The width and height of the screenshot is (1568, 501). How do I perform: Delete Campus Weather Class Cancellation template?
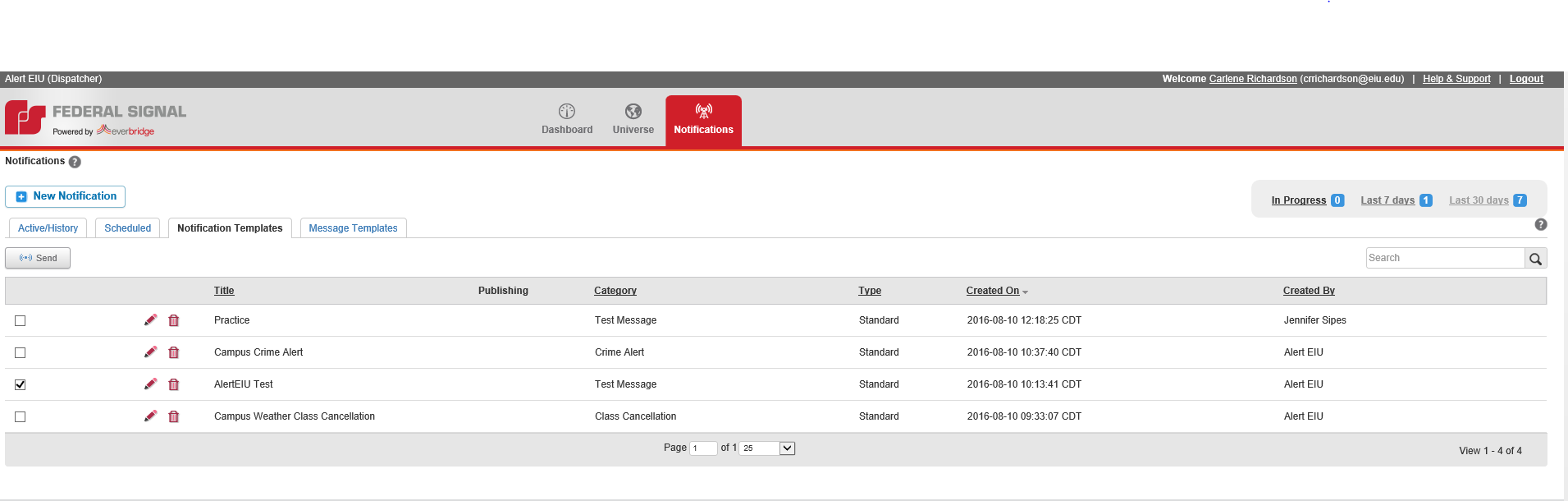[174, 416]
